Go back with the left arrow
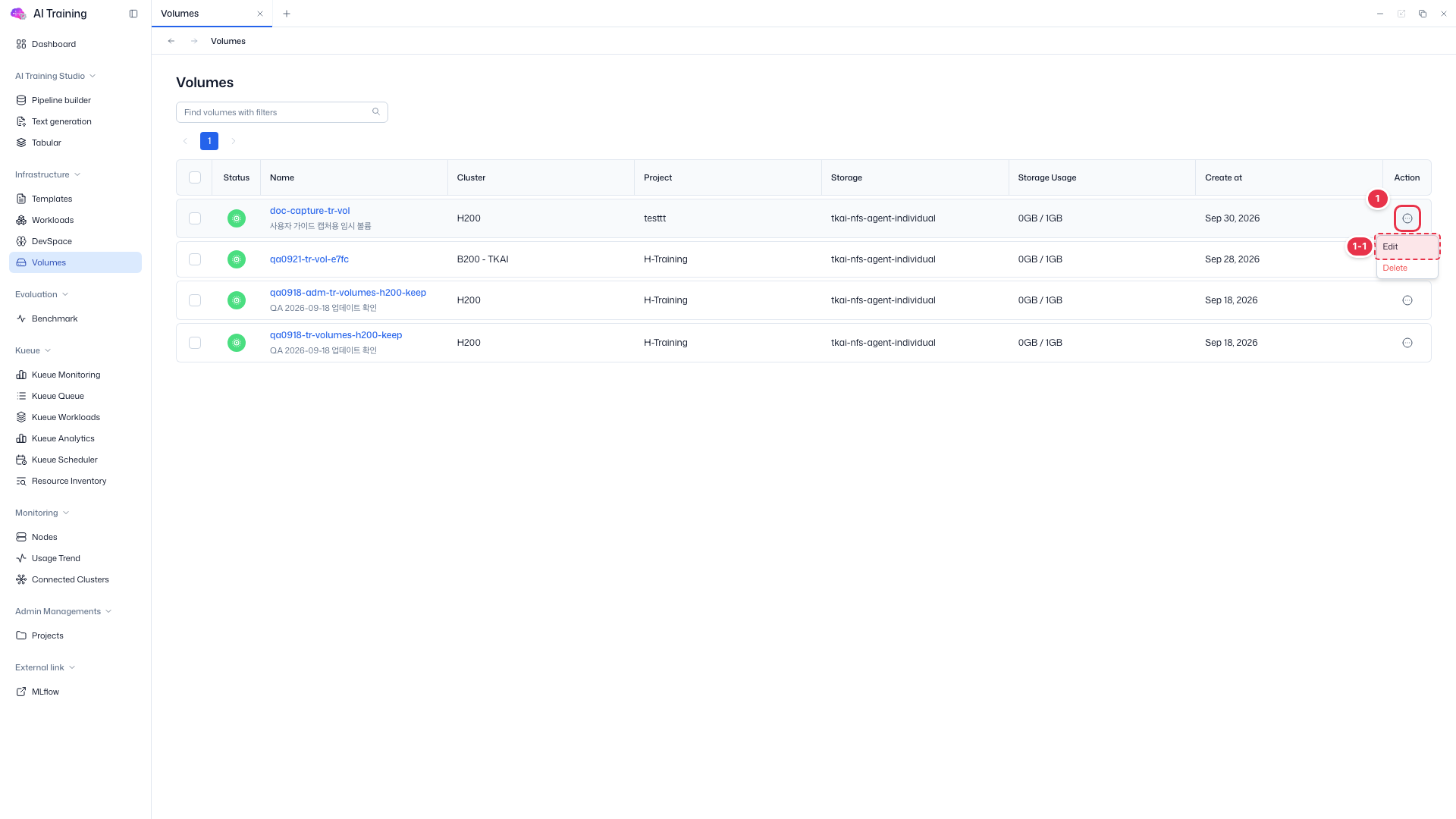 171,41
